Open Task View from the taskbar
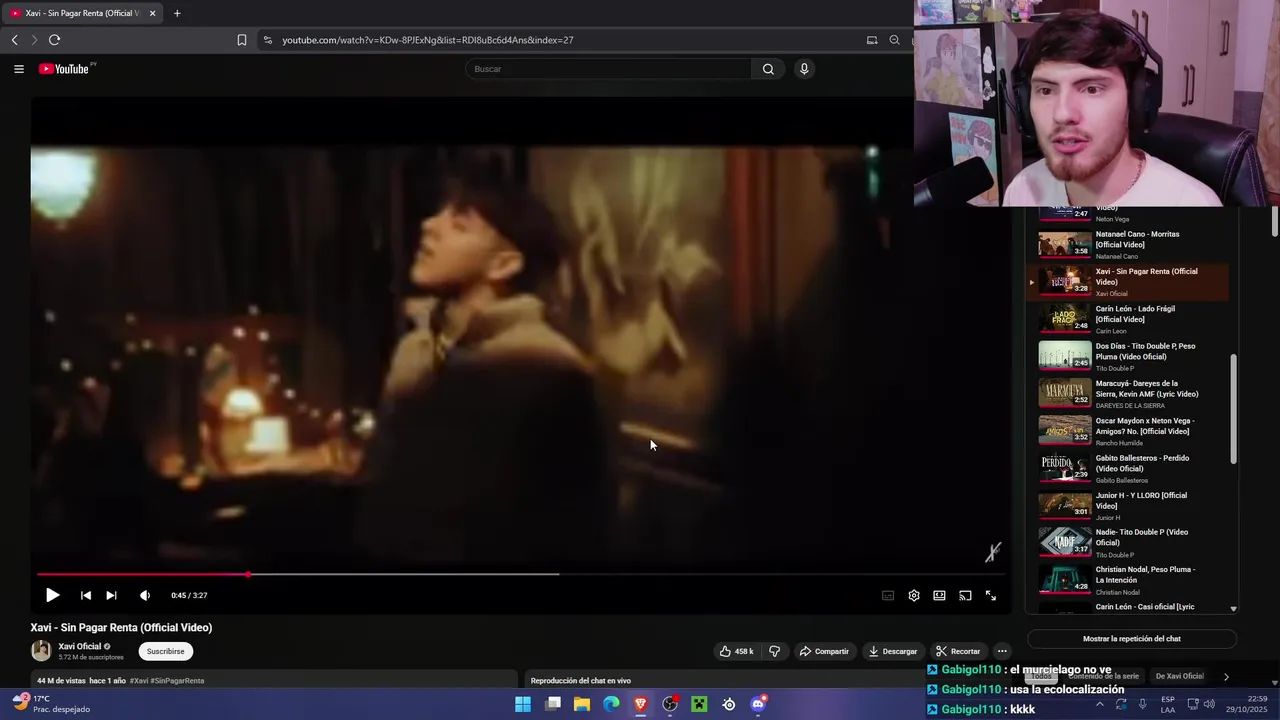1280x720 pixels. point(553,704)
